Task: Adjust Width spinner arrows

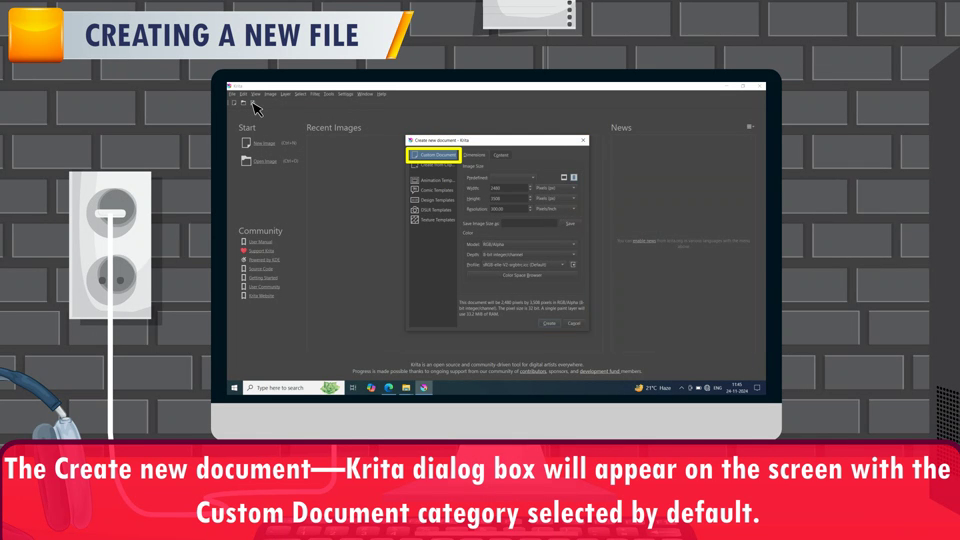Action: click(530, 188)
